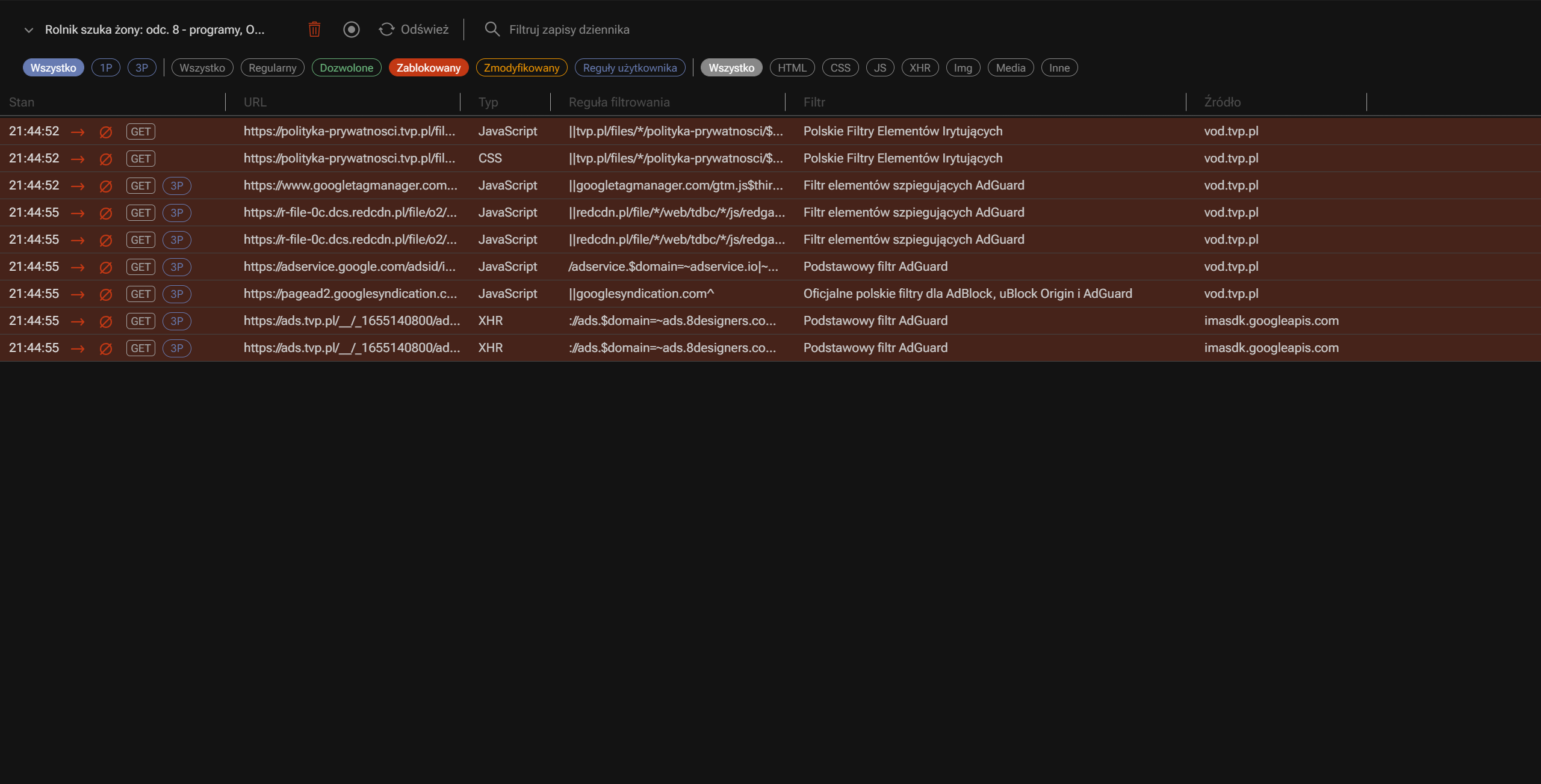This screenshot has width=1541, height=784.
Task: Click the magnifier icon in the search bar
Action: coord(492,29)
